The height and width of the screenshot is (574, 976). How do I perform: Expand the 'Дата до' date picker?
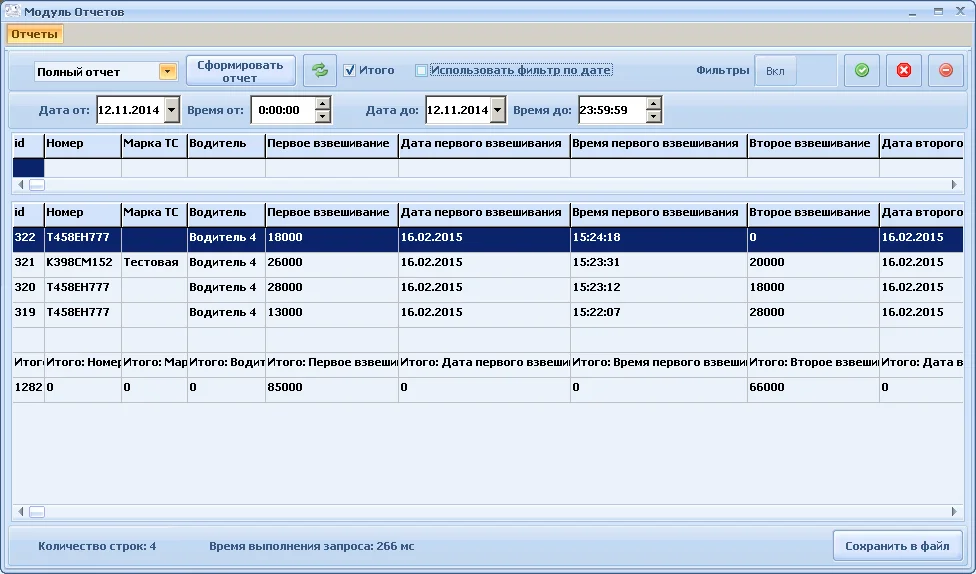(x=498, y=110)
